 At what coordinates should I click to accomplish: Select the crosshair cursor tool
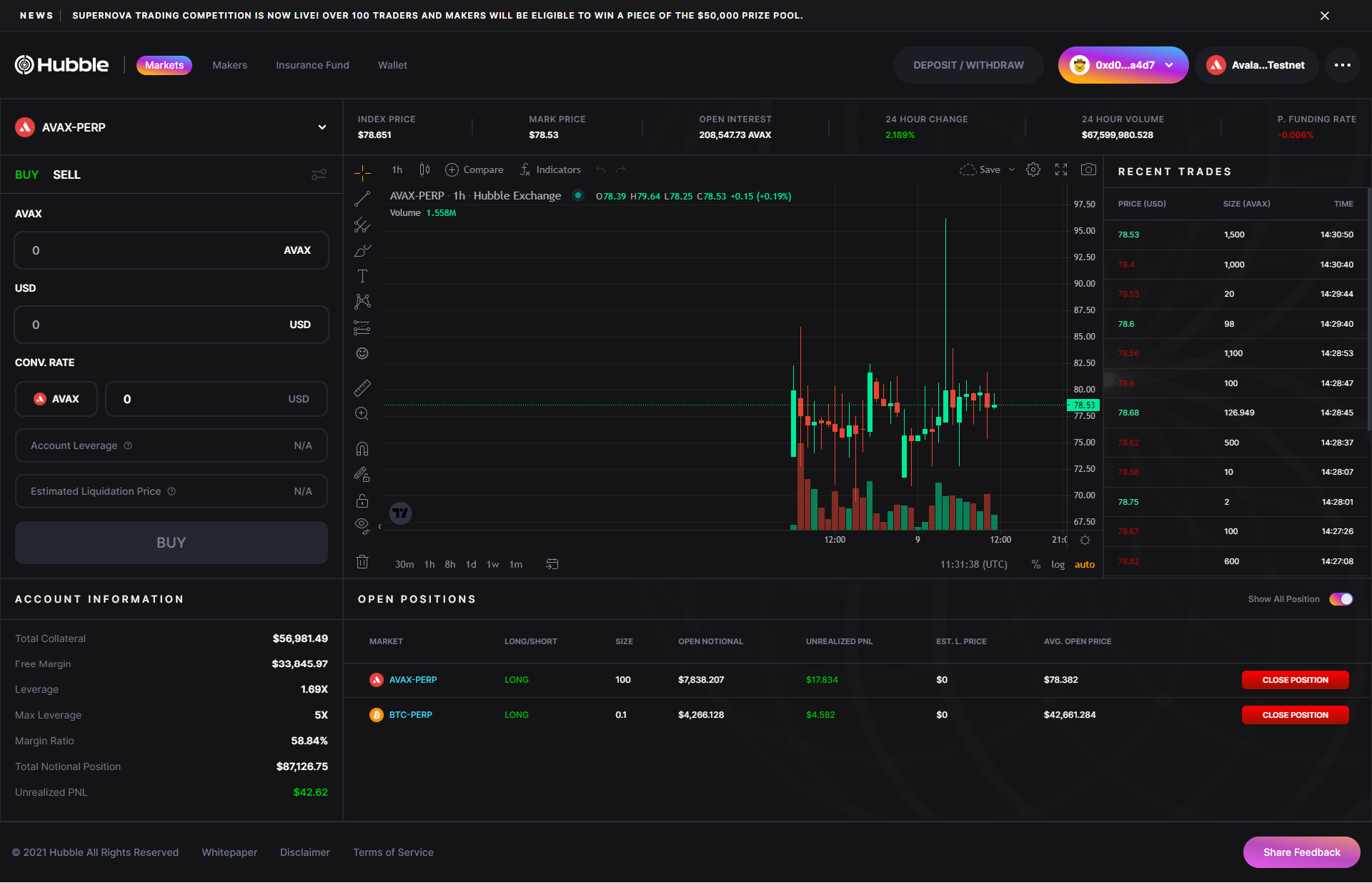tap(362, 172)
